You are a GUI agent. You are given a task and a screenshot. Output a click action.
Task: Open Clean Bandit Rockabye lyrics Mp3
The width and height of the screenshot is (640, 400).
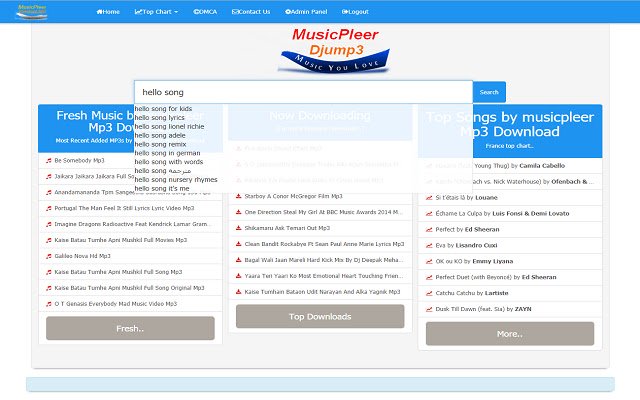coord(324,244)
